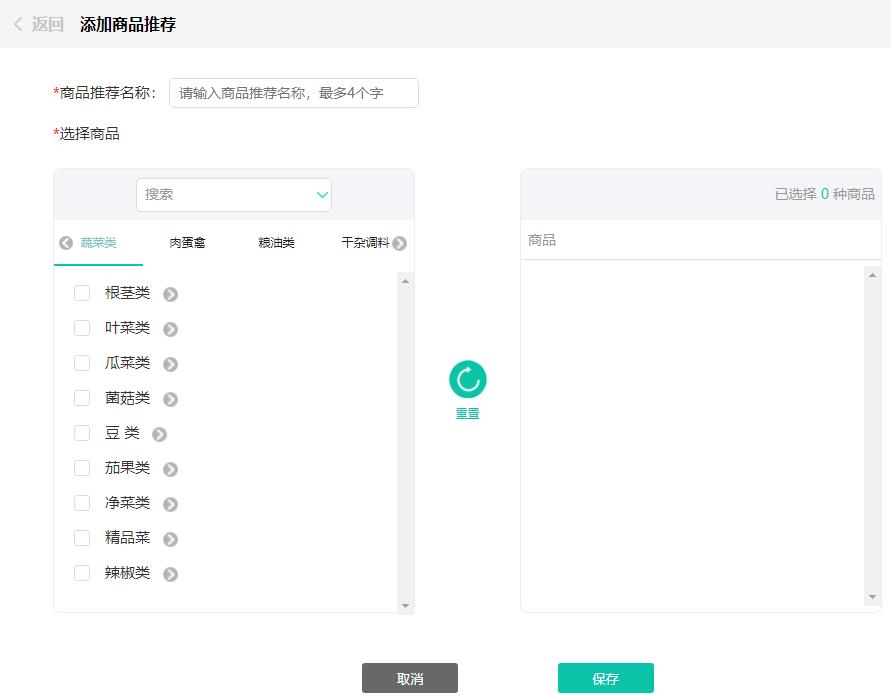The width and height of the screenshot is (891, 695).
Task: Click the 取消 cancel button
Action: (410, 677)
